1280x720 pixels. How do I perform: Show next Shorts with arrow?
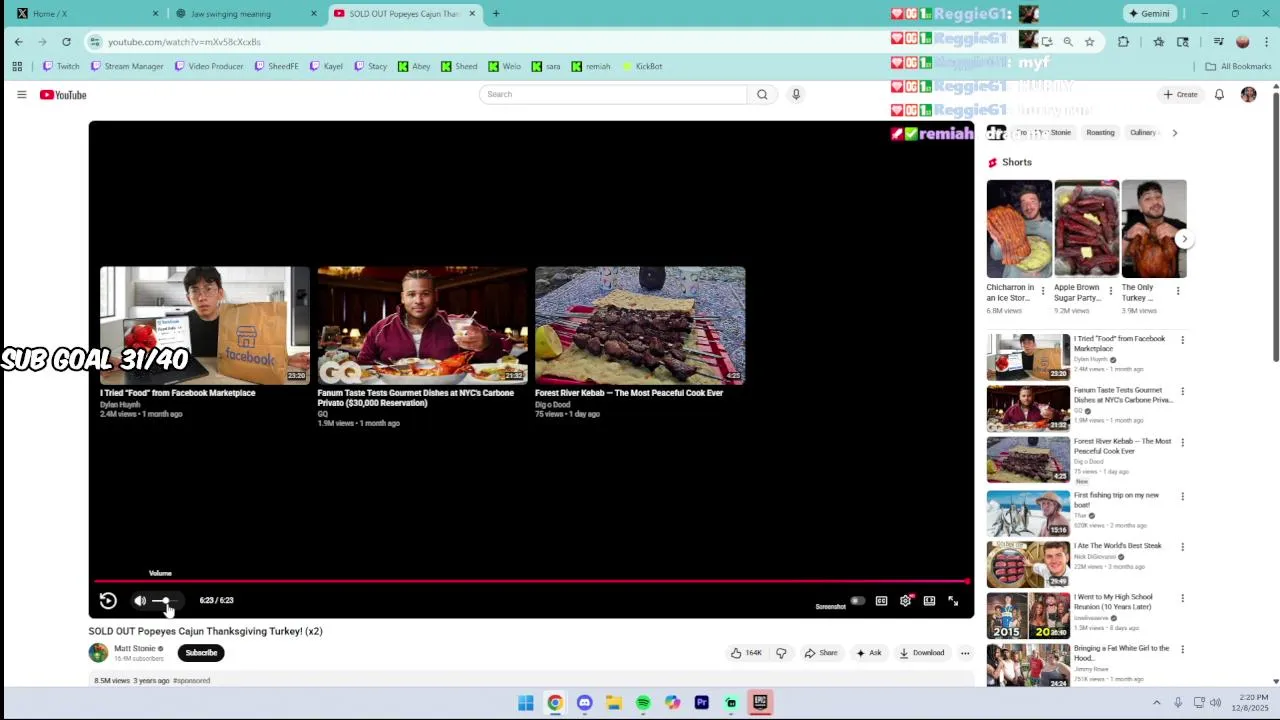(1184, 239)
